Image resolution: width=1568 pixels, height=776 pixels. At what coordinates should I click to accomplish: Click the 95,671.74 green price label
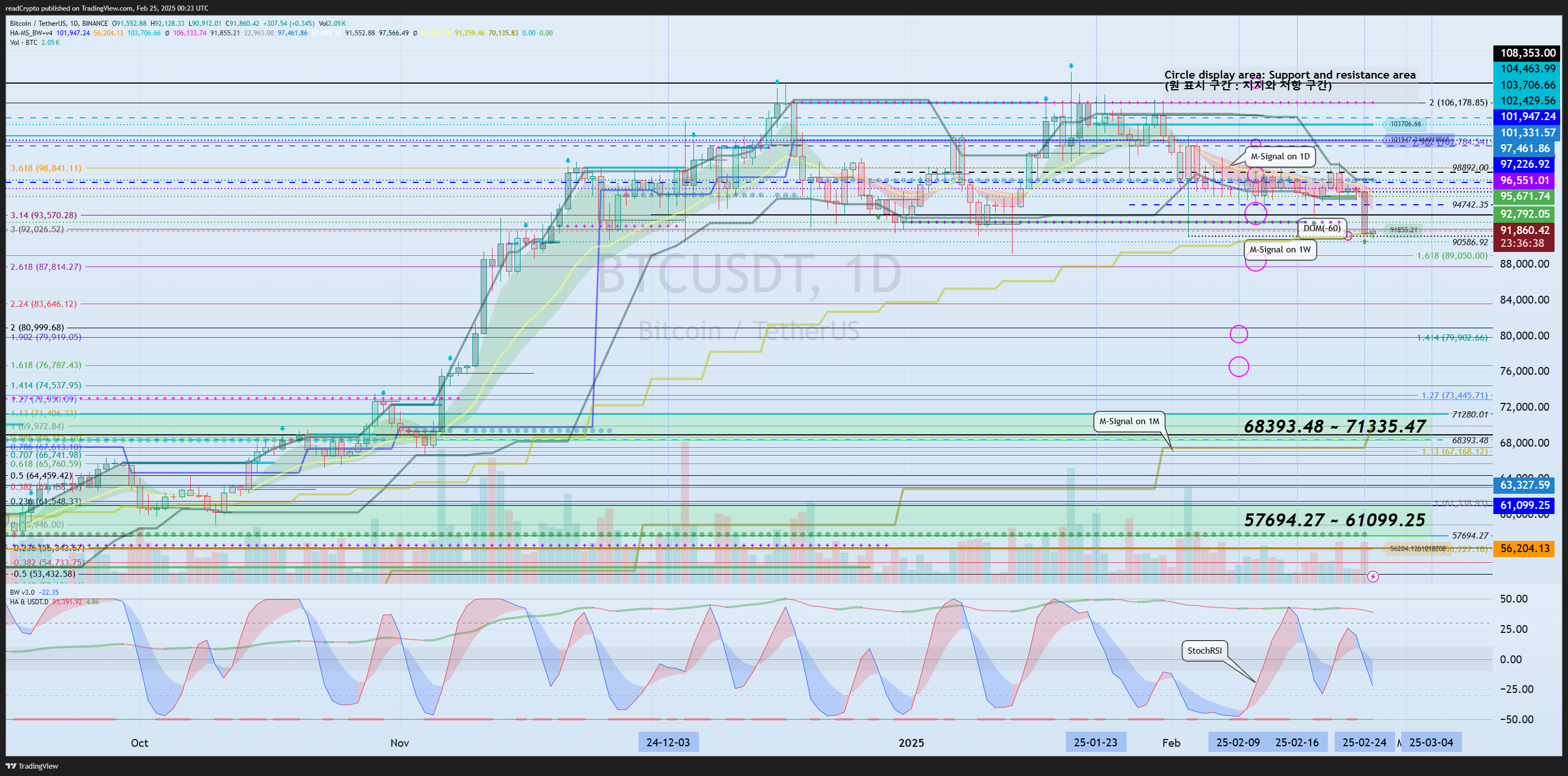pos(1524,196)
